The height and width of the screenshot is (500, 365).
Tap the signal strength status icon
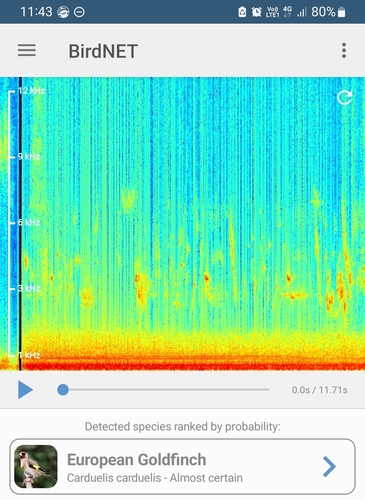(x=302, y=12)
